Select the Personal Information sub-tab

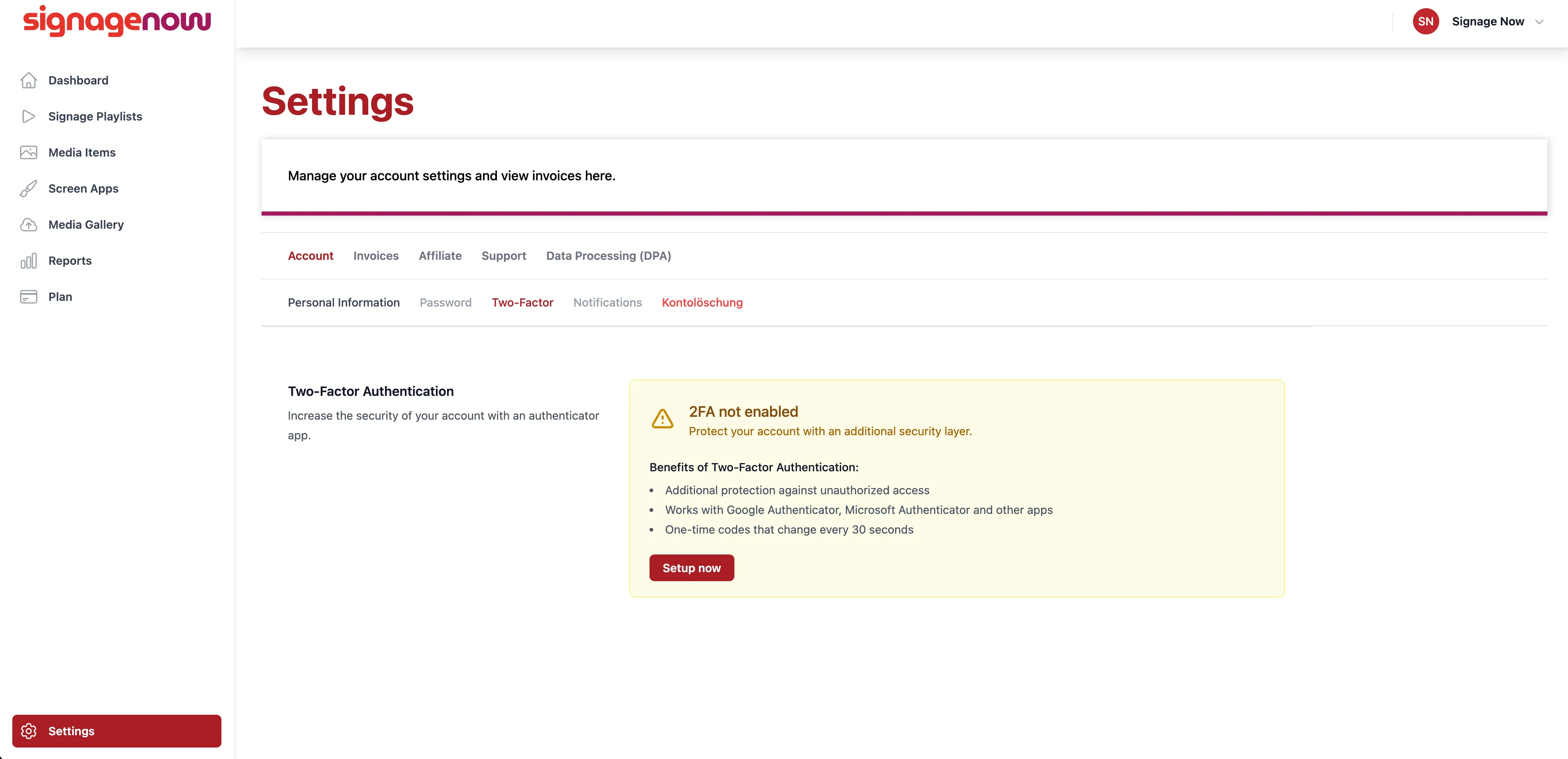tap(343, 303)
